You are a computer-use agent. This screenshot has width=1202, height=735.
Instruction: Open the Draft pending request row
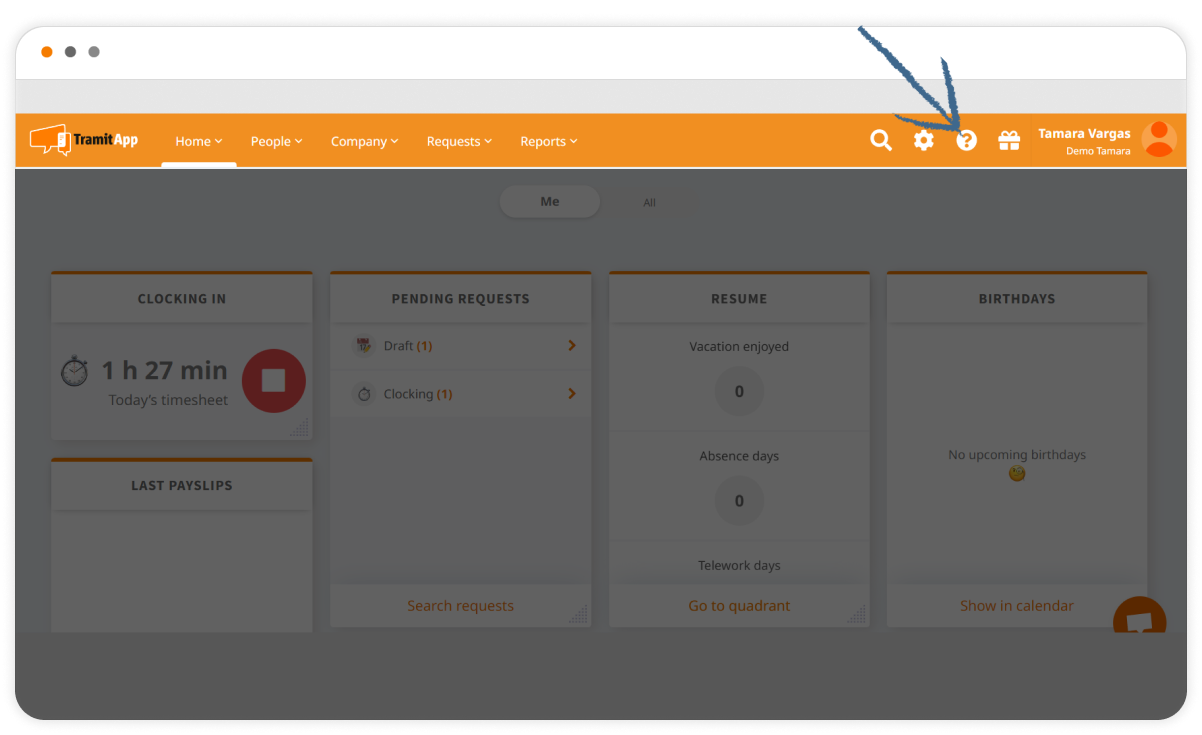click(460, 346)
